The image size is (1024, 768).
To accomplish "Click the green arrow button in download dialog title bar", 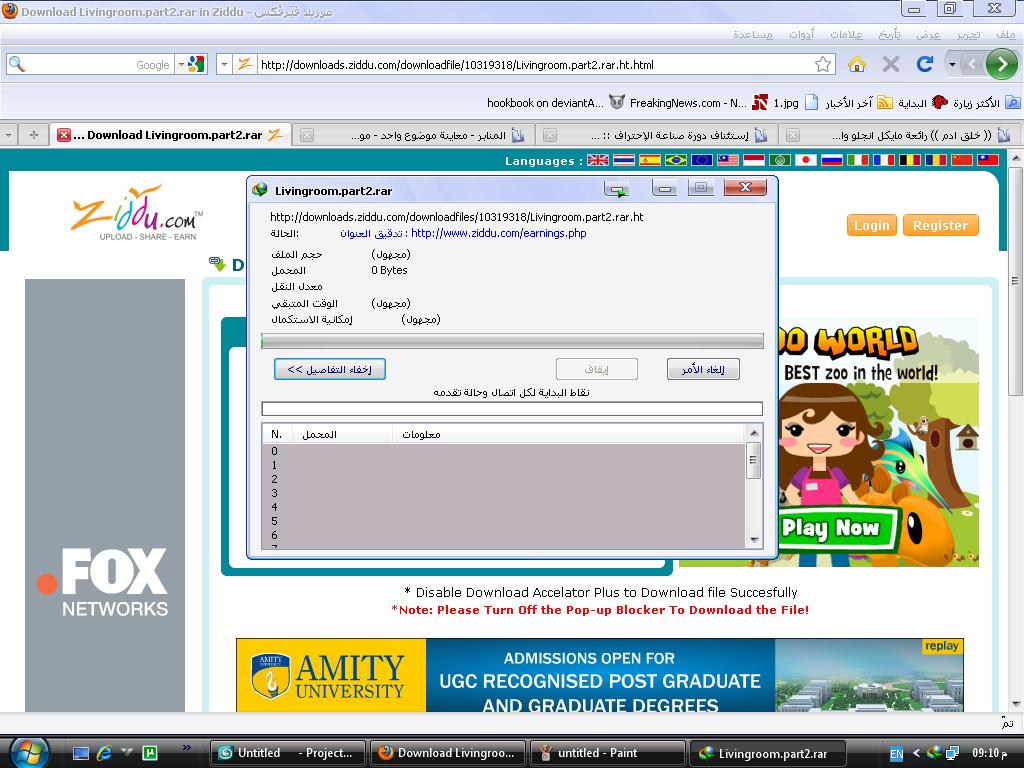I will [616, 189].
